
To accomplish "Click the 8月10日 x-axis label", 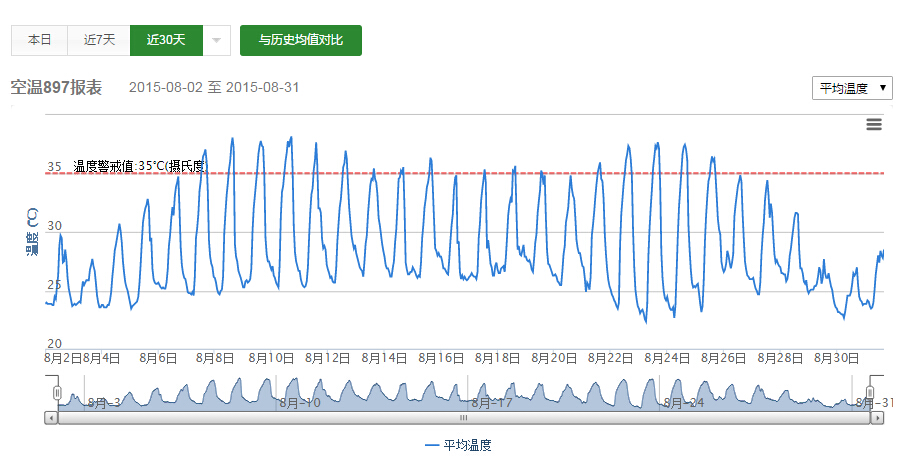I will [272, 357].
